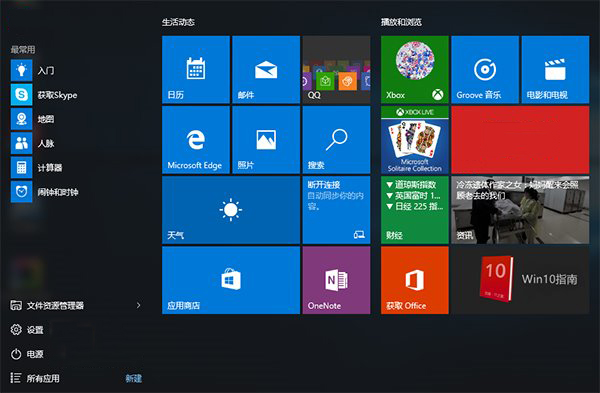600x393 pixels.
Task: Open 电影和电视 tile
Action: coord(555,69)
